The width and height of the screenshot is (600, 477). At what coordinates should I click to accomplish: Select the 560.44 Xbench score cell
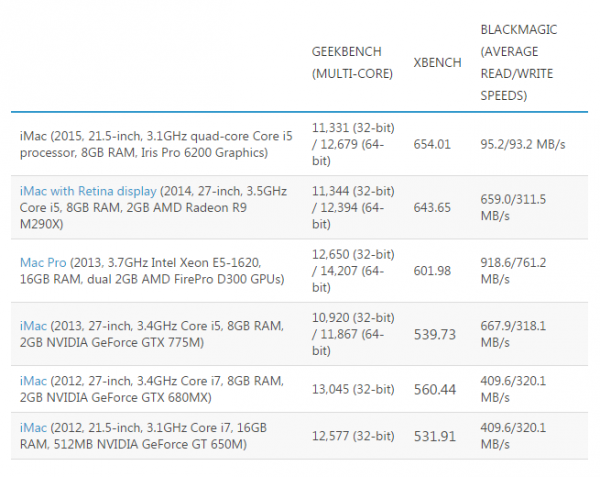pos(435,389)
